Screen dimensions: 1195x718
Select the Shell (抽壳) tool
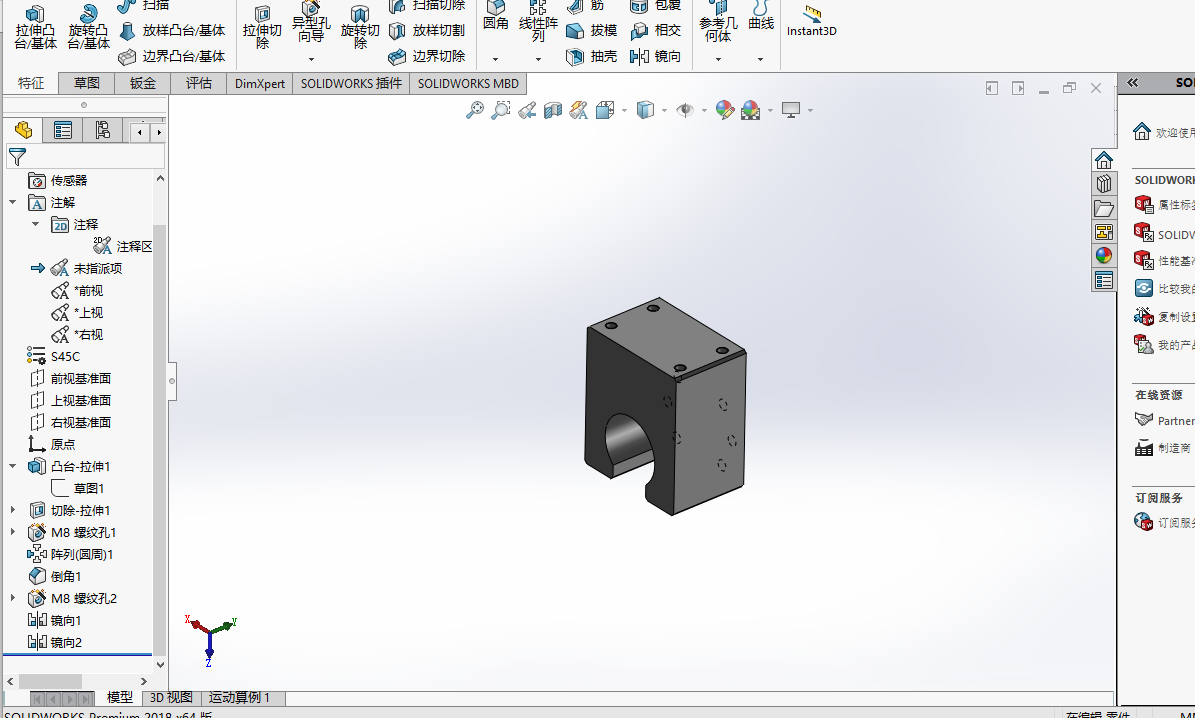coord(591,56)
